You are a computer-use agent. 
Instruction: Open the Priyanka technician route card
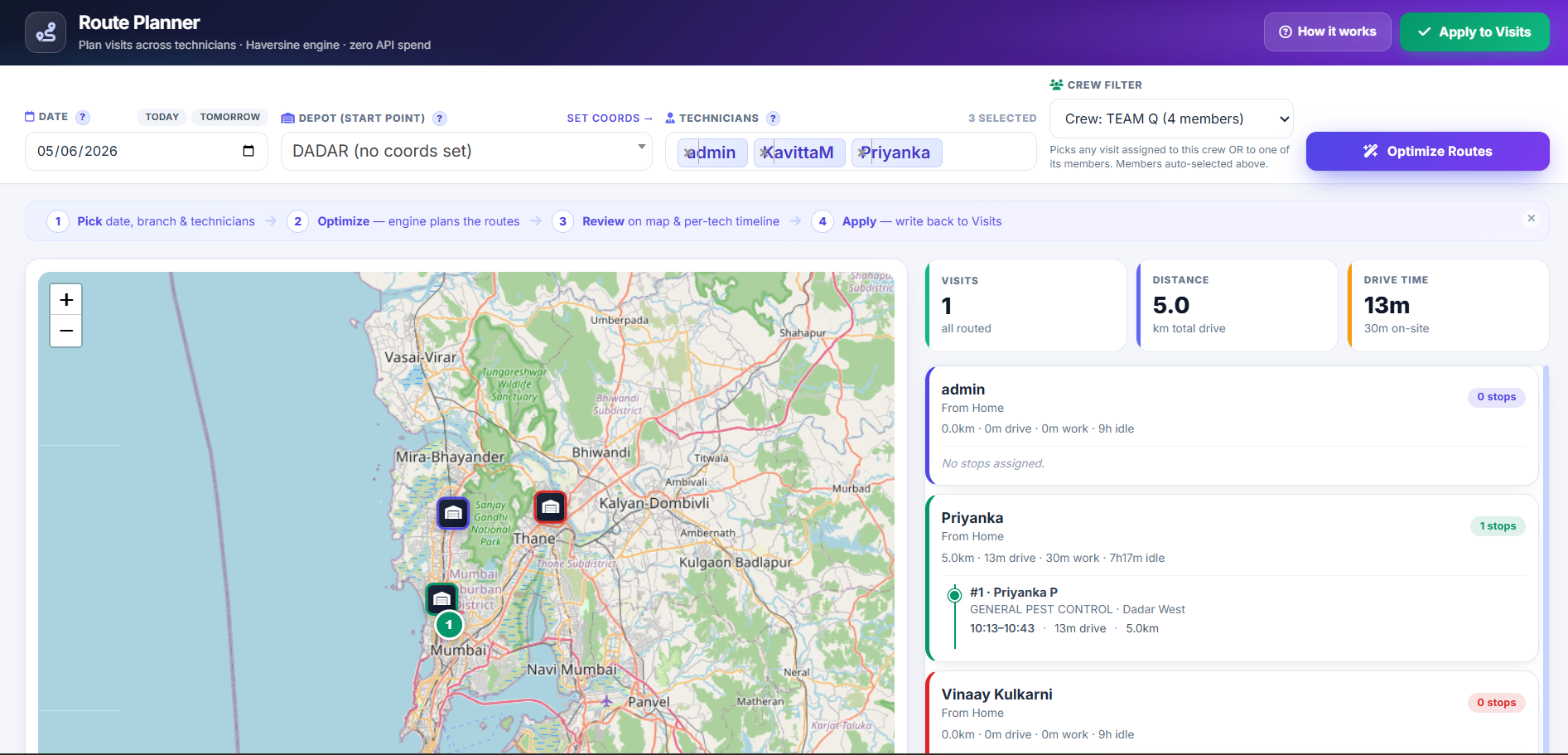(x=1232, y=578)
